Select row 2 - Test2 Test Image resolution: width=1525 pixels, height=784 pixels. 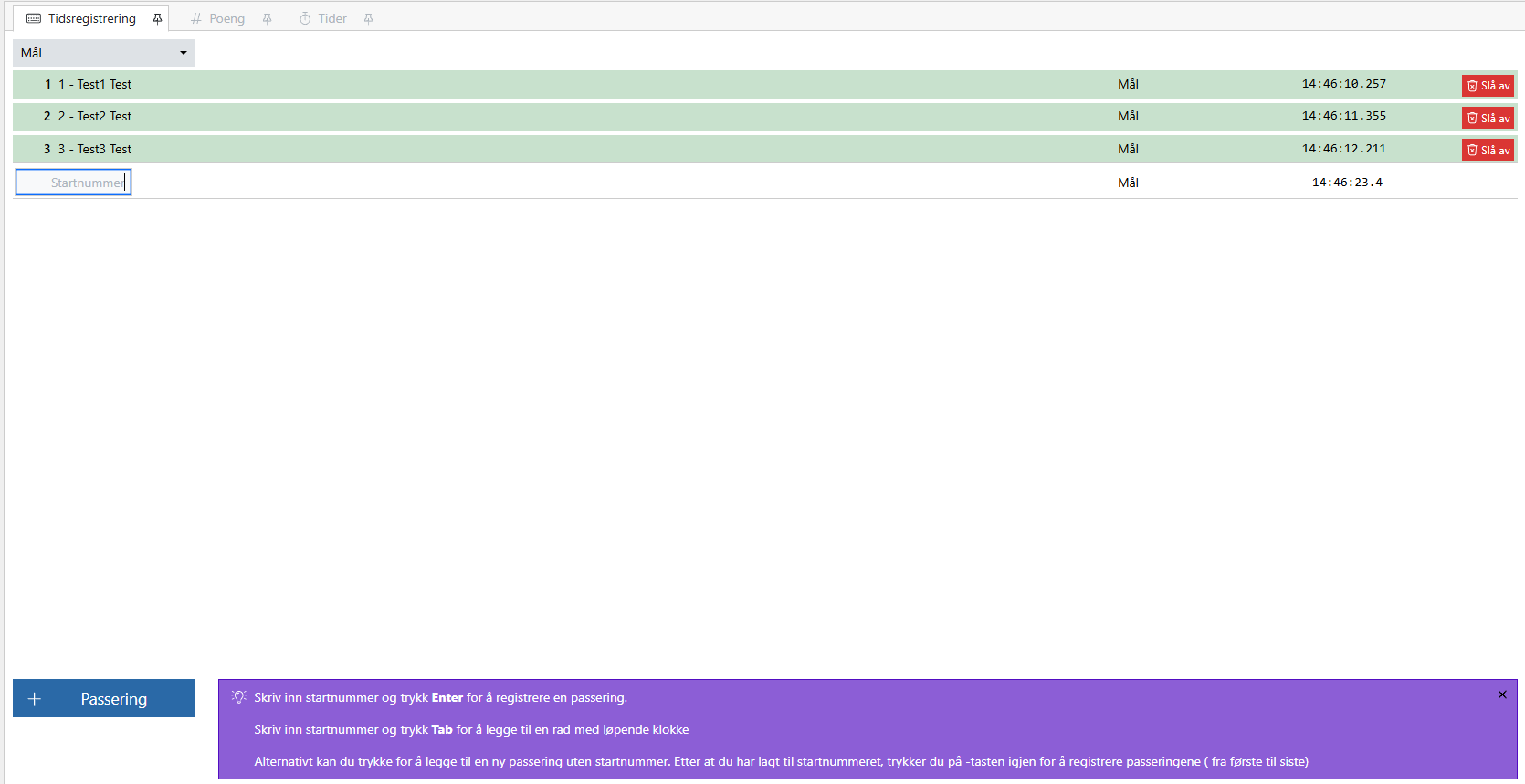[764, 117]
